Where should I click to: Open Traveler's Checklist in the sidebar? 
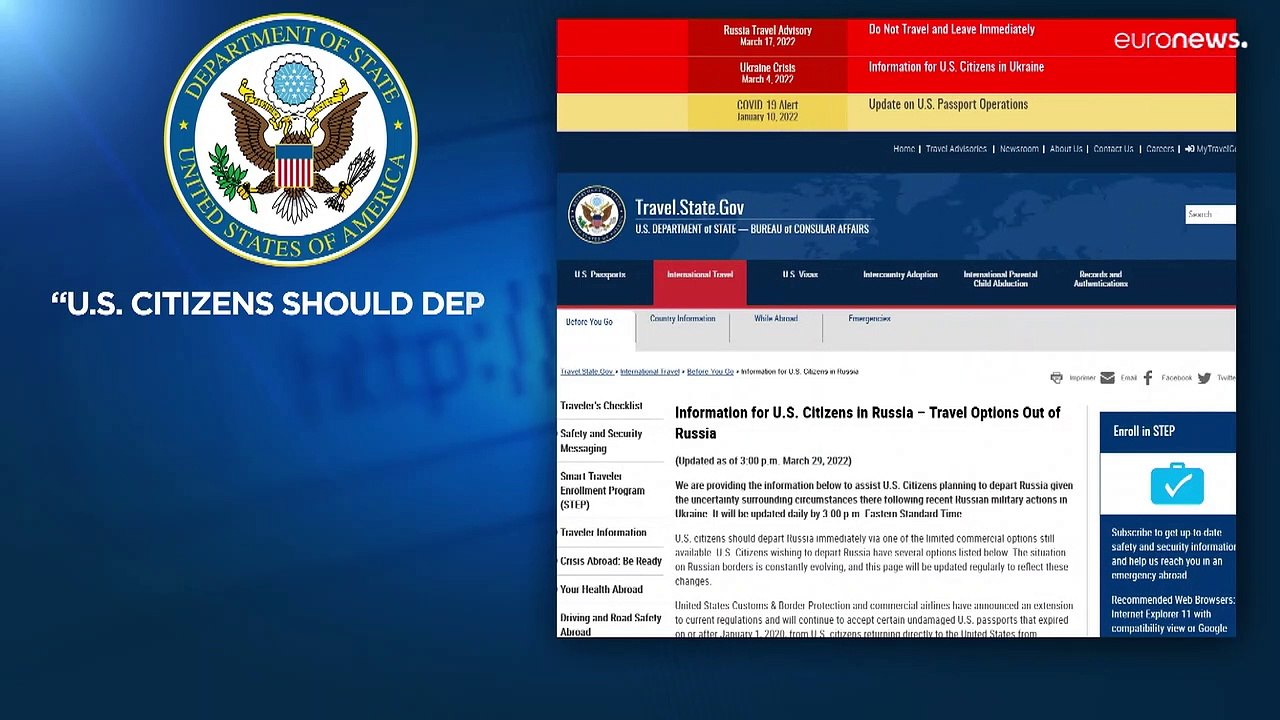(601, 406)
